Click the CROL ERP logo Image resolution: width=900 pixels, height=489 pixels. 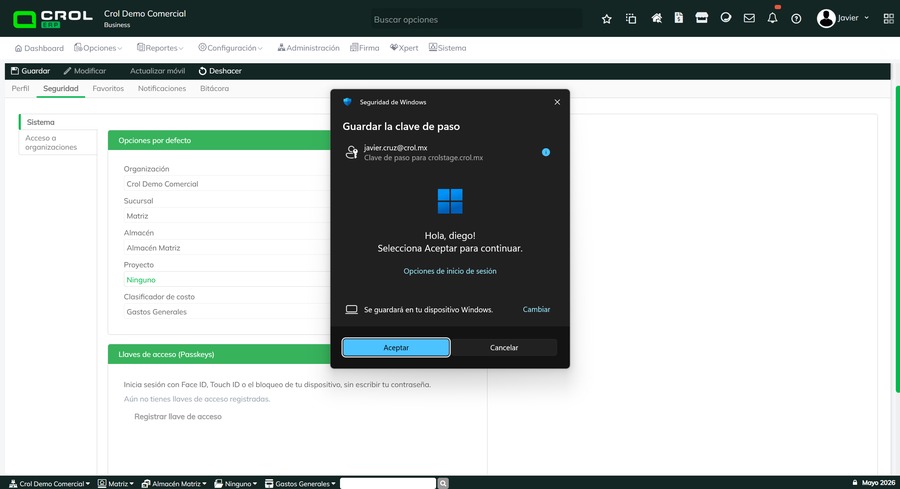tap(53, 18)
